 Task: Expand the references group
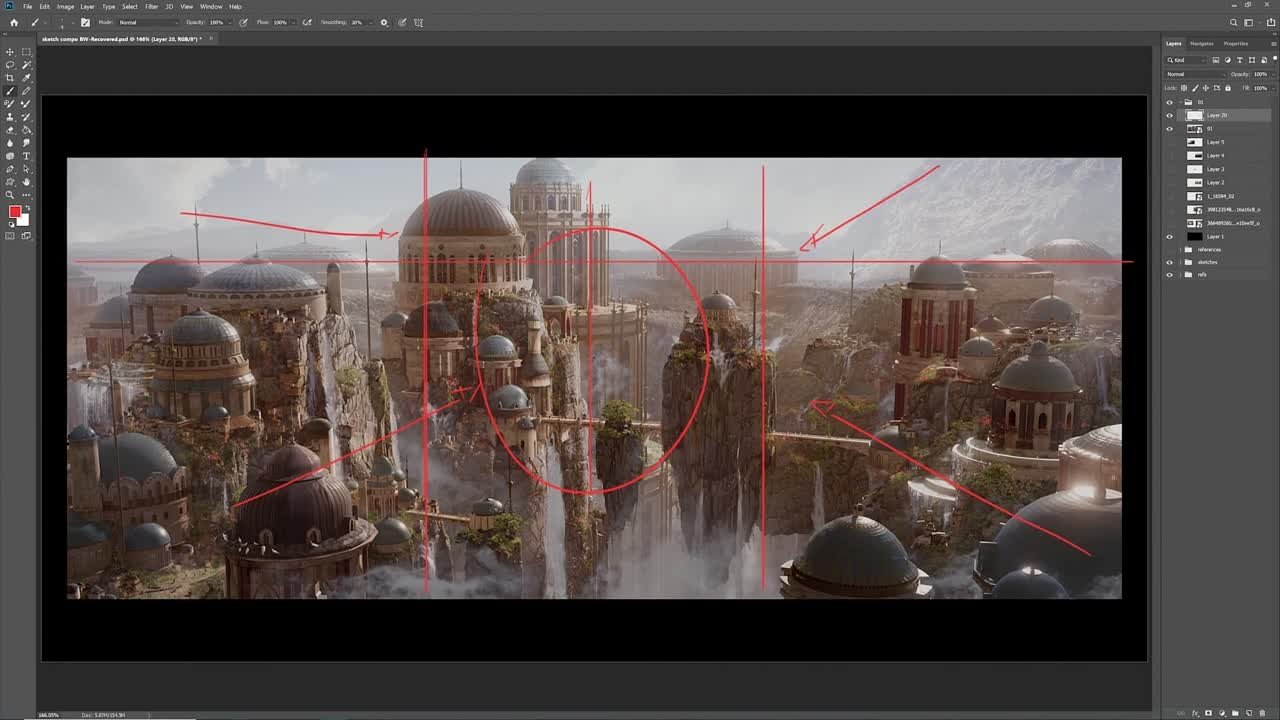pyautogui.click(x=1180, y=249)
